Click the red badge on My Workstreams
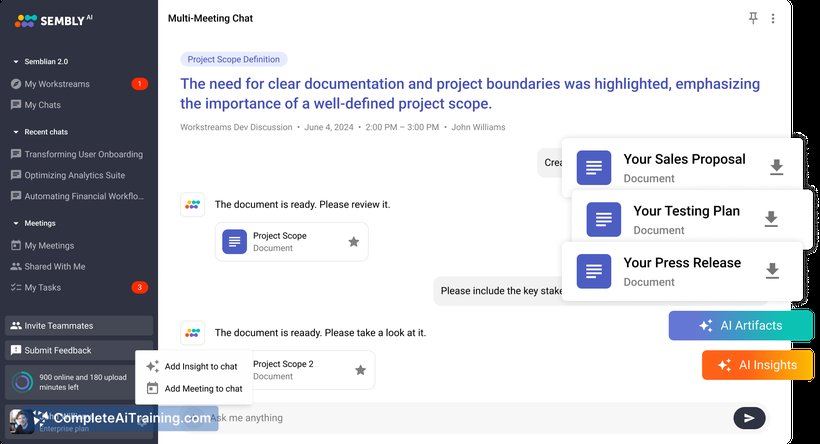 coord(140,84)
